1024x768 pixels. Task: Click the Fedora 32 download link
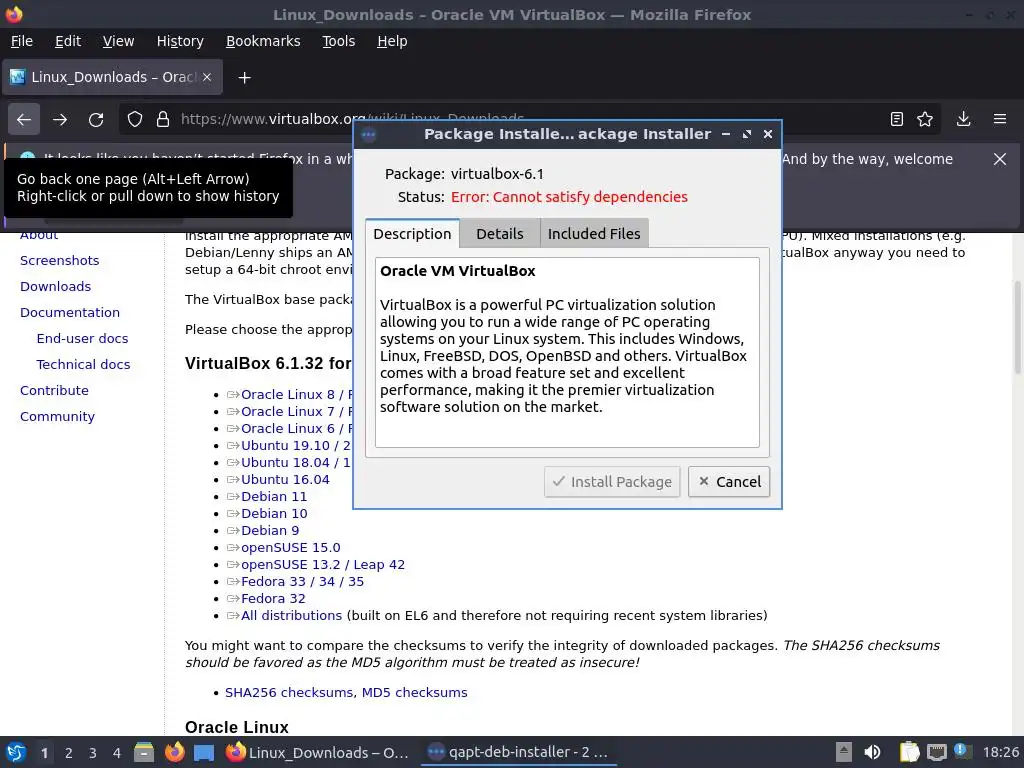pyautogui.click(x=273, y=598)
